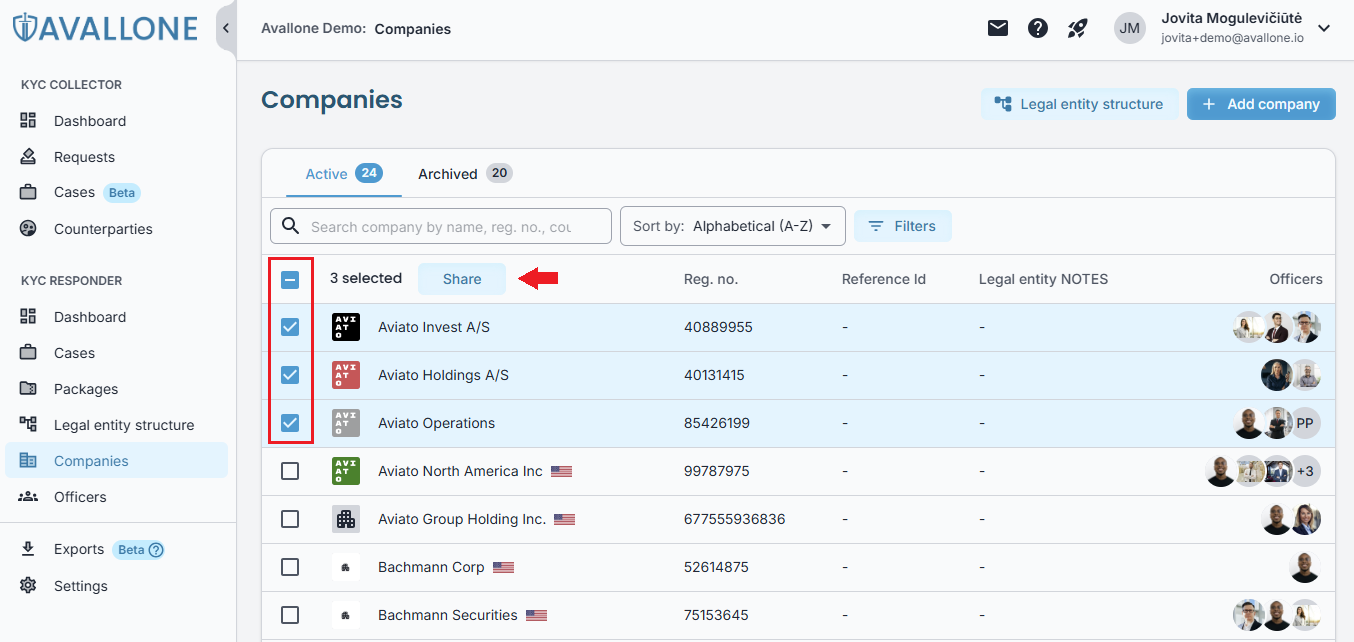Uncheck Aviato Invest A/S checkbox

tap(290, 327)
